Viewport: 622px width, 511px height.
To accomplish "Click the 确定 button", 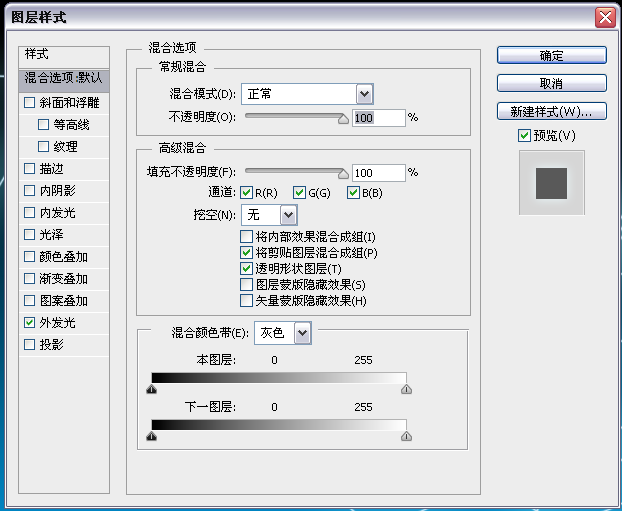I will 551,56.
